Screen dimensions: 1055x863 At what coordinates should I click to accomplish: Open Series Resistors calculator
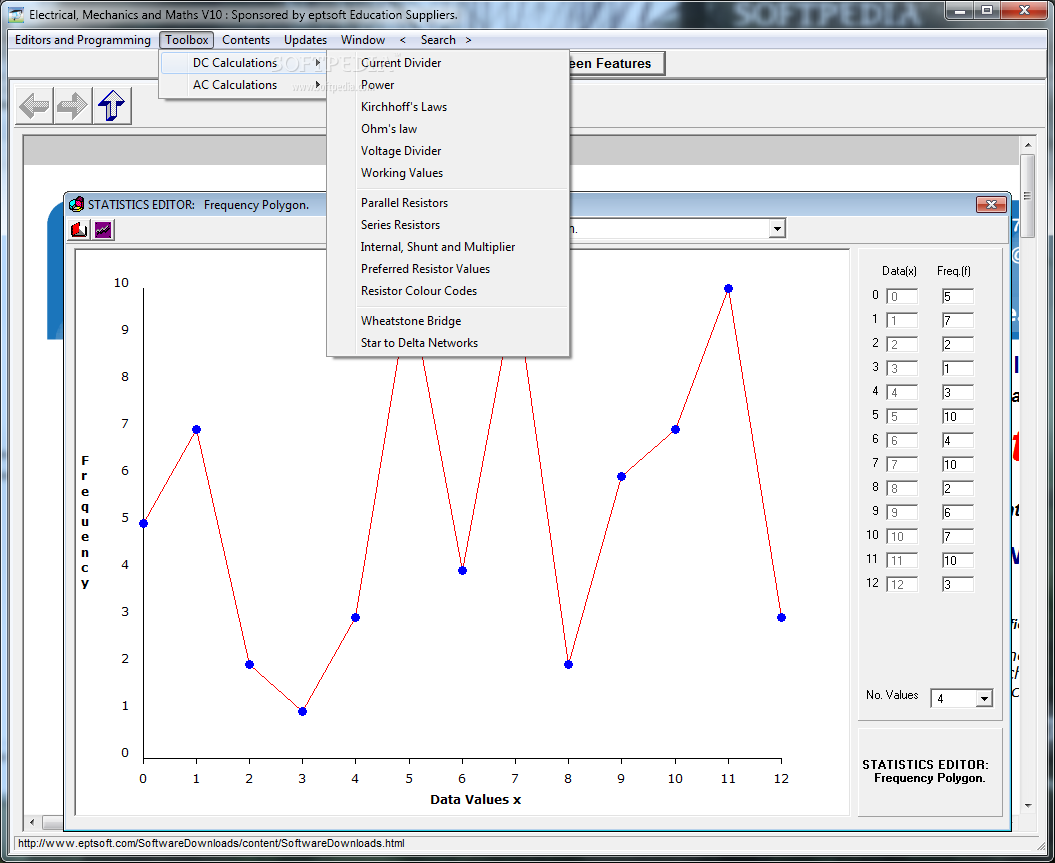pos(448,225)
